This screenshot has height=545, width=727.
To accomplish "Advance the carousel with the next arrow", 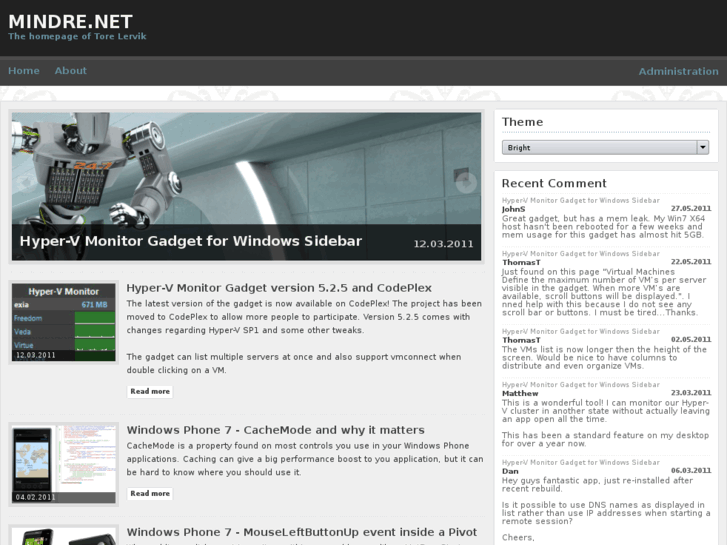I will tap(466, 183).
